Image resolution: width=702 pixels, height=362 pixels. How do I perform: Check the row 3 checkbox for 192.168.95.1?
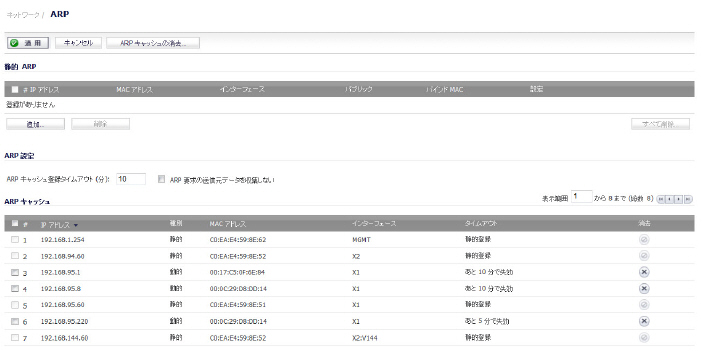pos(15,272)
